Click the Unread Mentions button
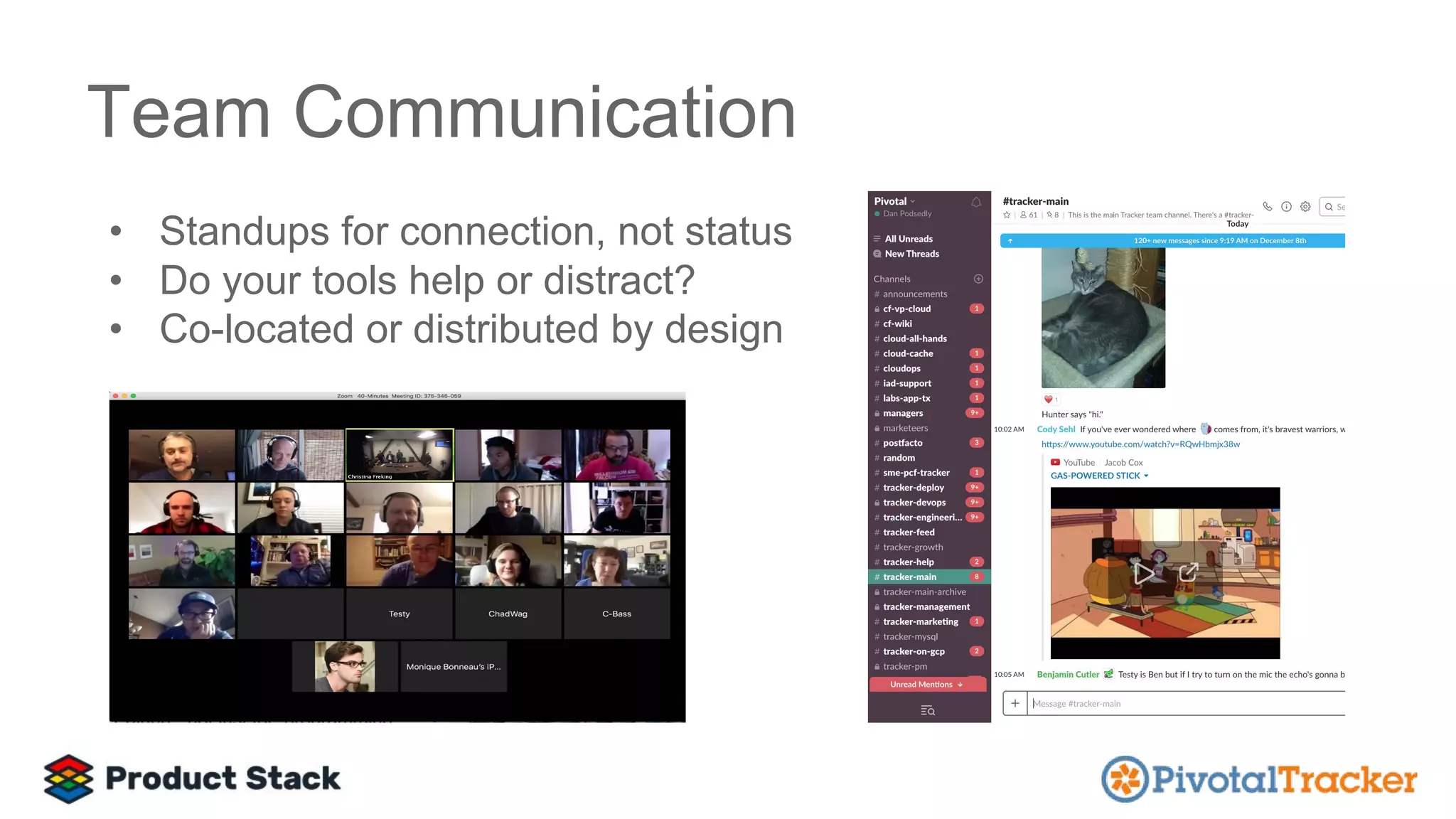1456x819 pixels. pos(927,685)
